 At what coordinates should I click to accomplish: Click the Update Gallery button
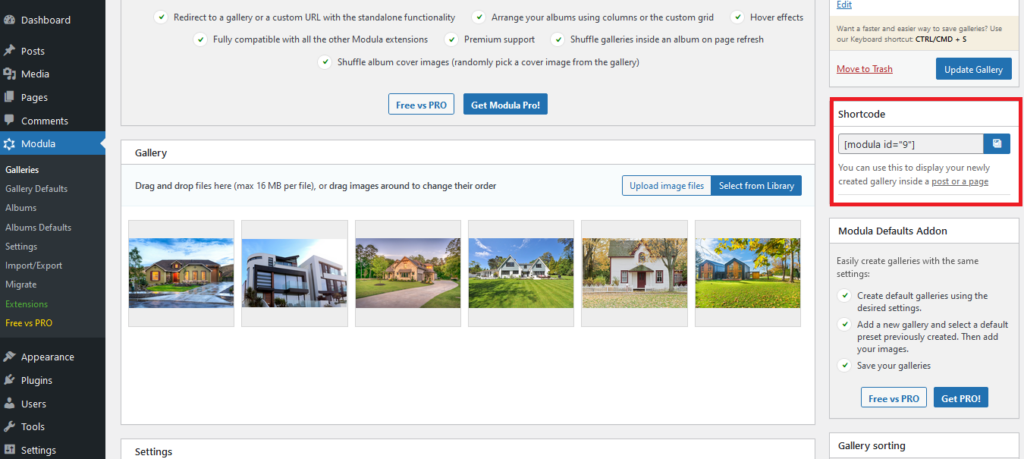[x=974, y=69]
